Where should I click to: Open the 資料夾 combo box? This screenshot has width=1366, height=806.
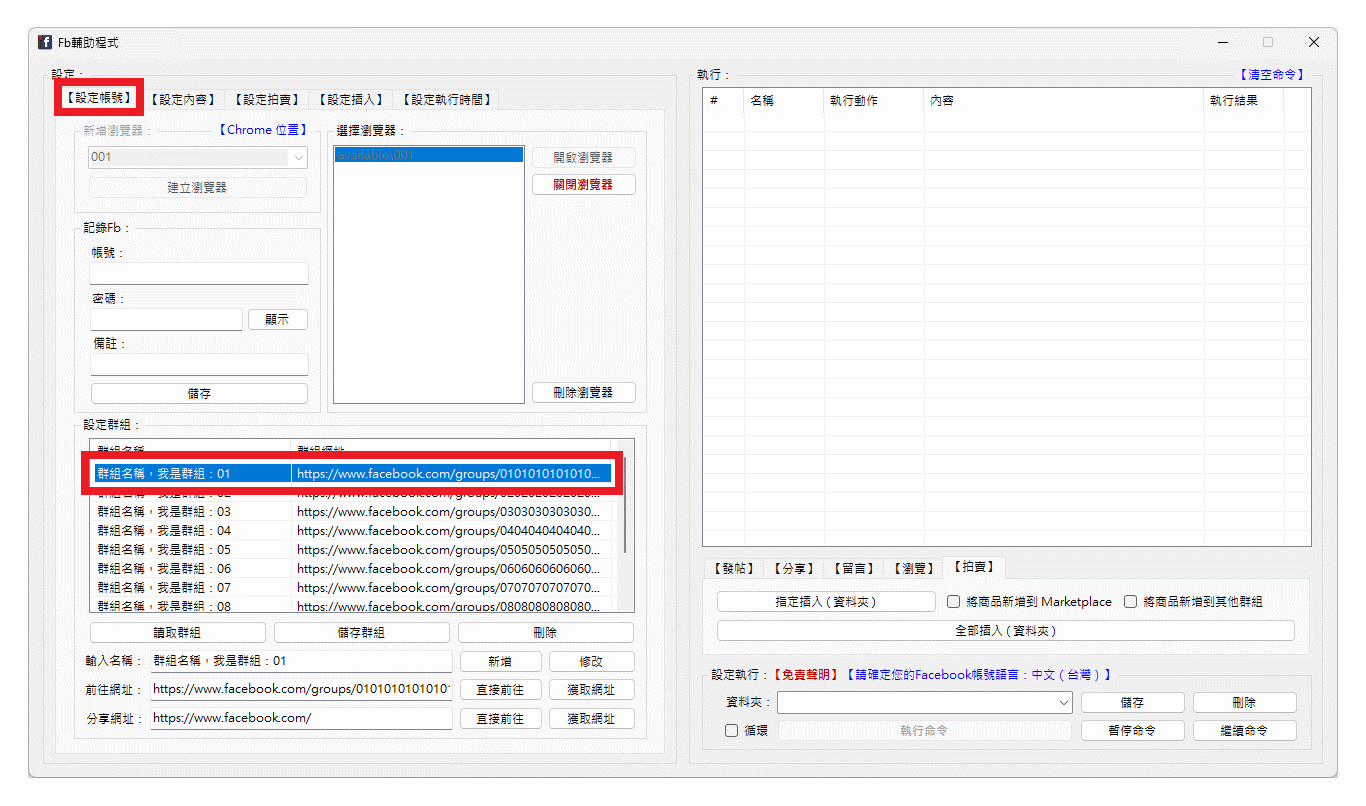coord(925,703)
